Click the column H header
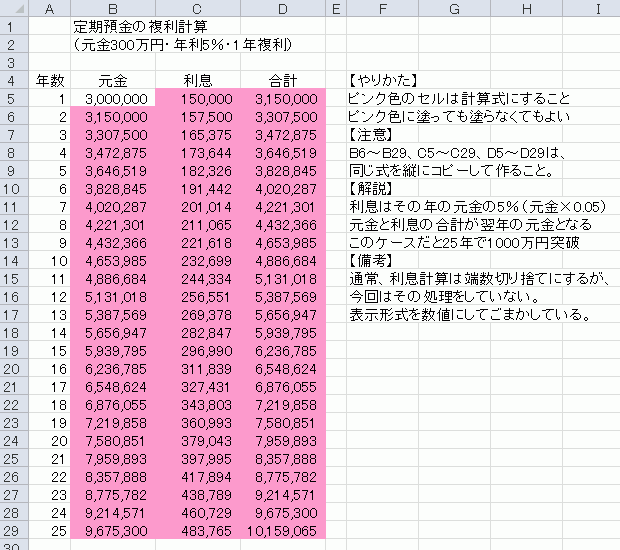The width and height of the screenshot is (620, 550). pyautogui.click(x=525, y=9)
